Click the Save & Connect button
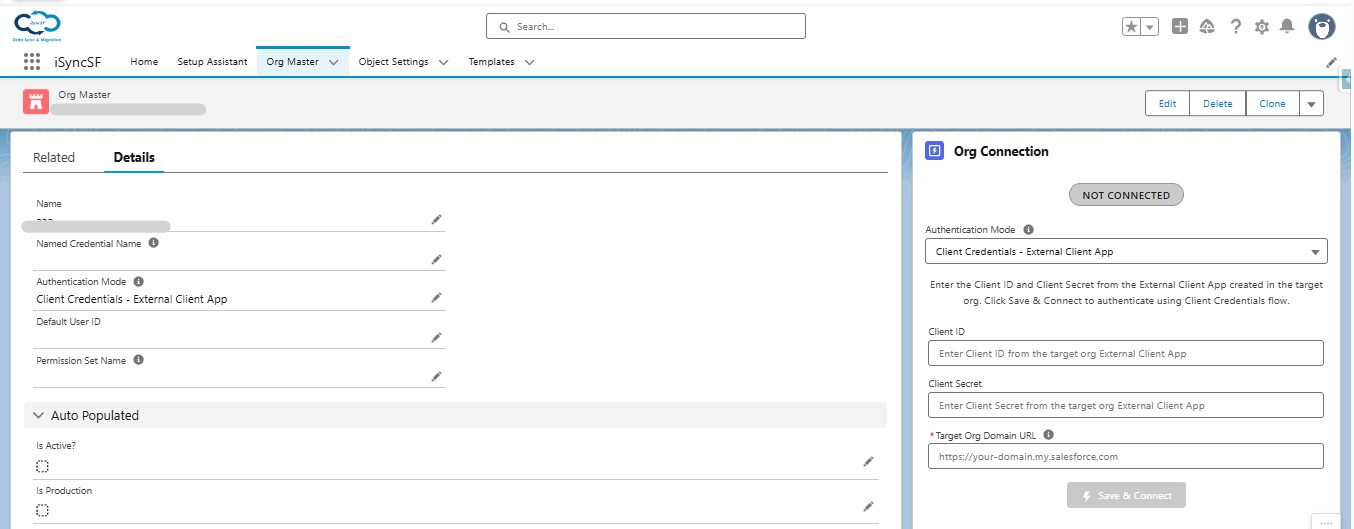This screenshot has width=1354, height=529. coord(1126,495)
